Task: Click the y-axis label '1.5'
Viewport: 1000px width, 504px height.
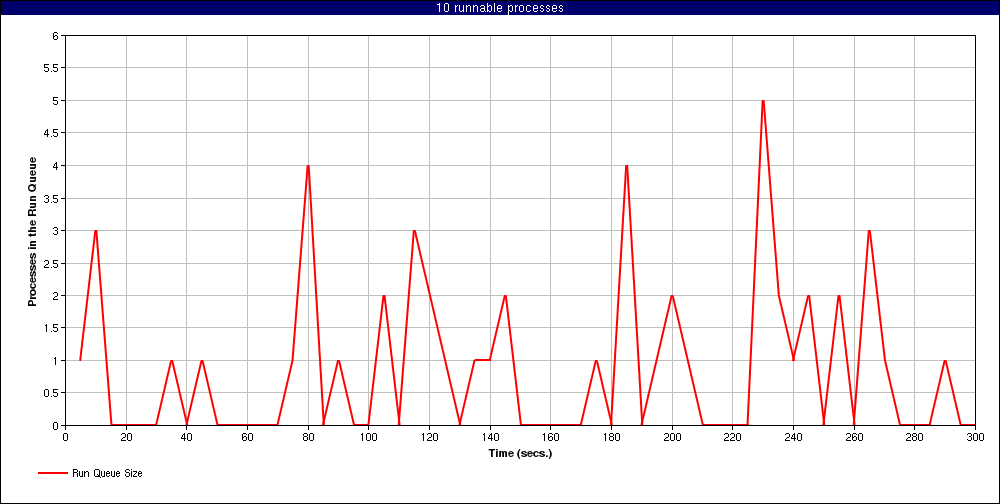Action: [52, 328]
